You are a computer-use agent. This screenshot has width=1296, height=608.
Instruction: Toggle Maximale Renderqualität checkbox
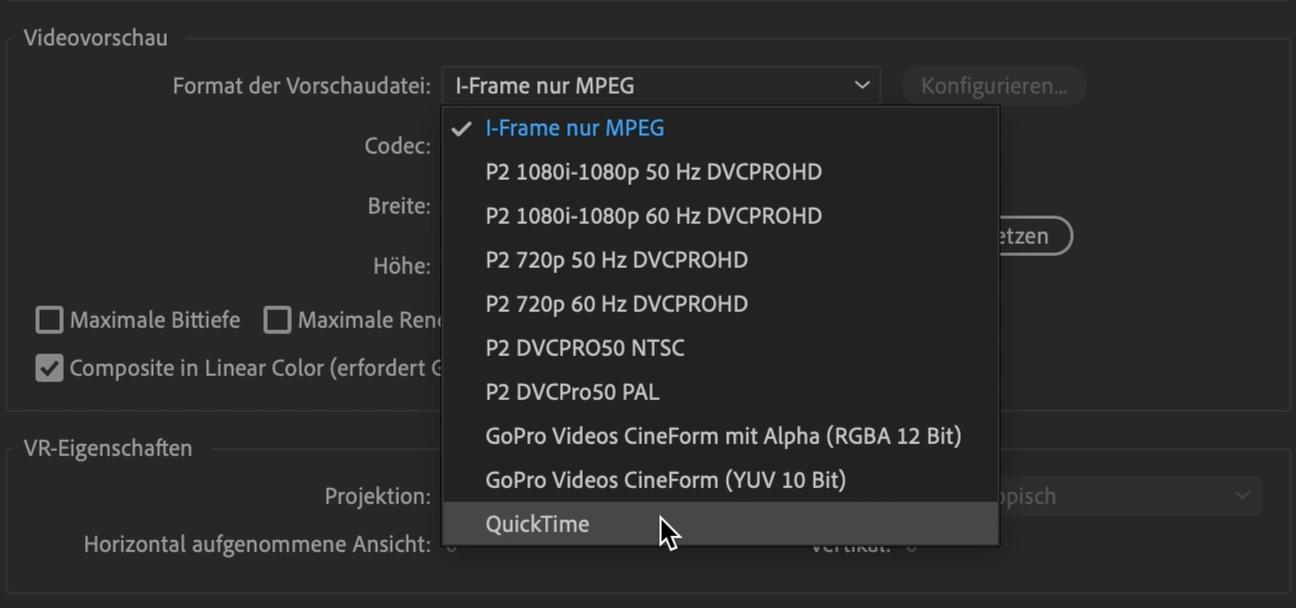[277, 320]
